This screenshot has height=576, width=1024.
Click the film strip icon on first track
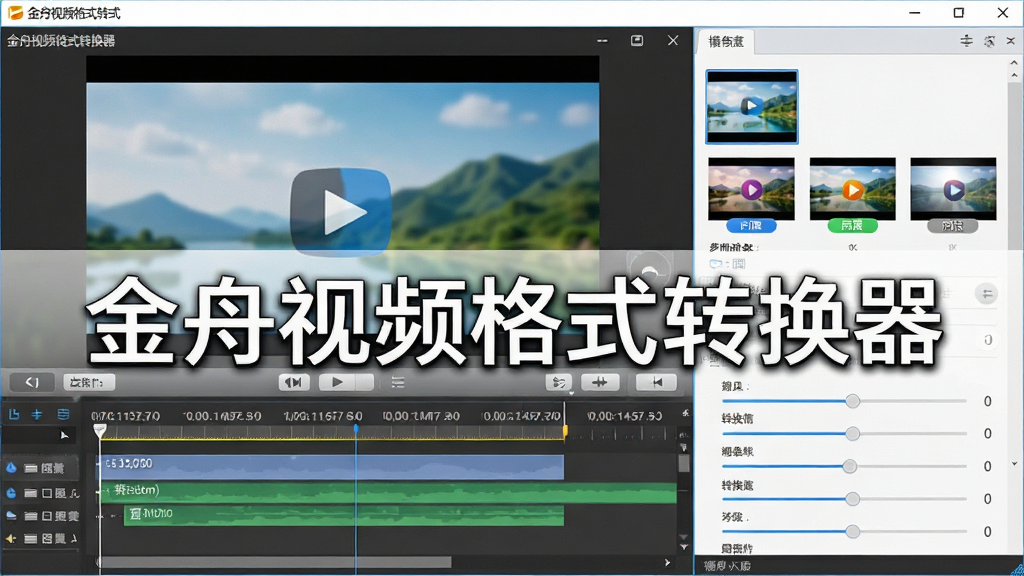tap(31, 468)
